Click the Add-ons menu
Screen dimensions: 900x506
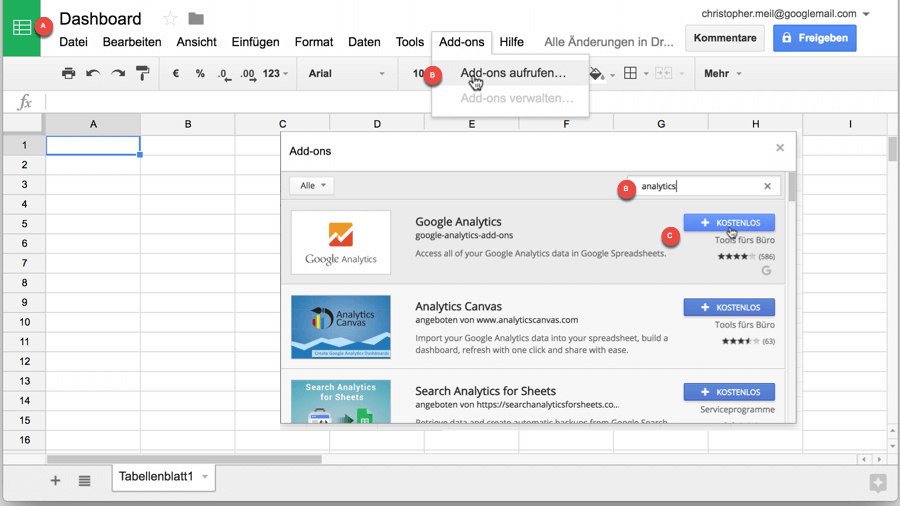click(x=461, y=42)
